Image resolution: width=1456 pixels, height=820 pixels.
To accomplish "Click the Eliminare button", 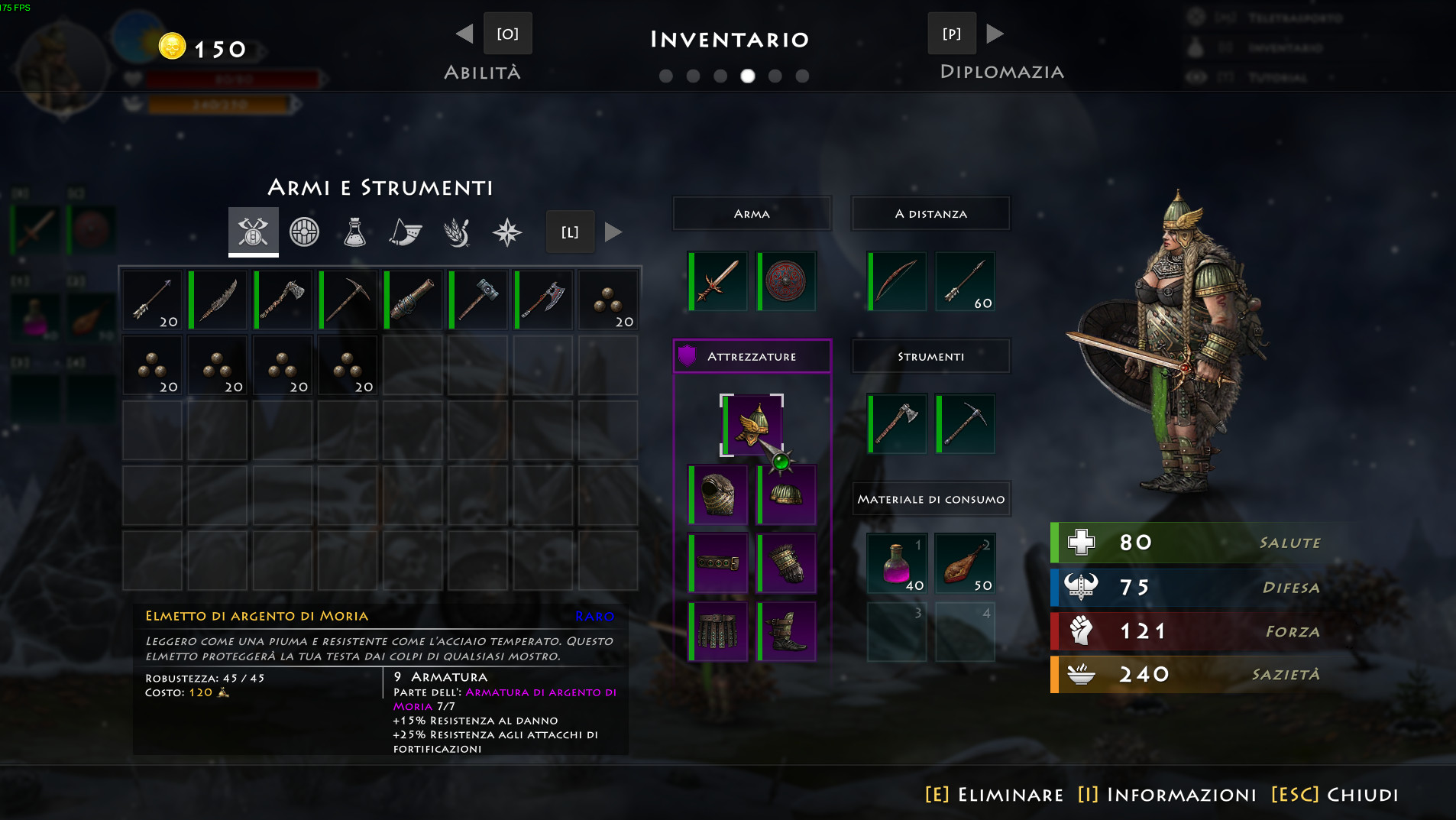I will coord(995,795).
